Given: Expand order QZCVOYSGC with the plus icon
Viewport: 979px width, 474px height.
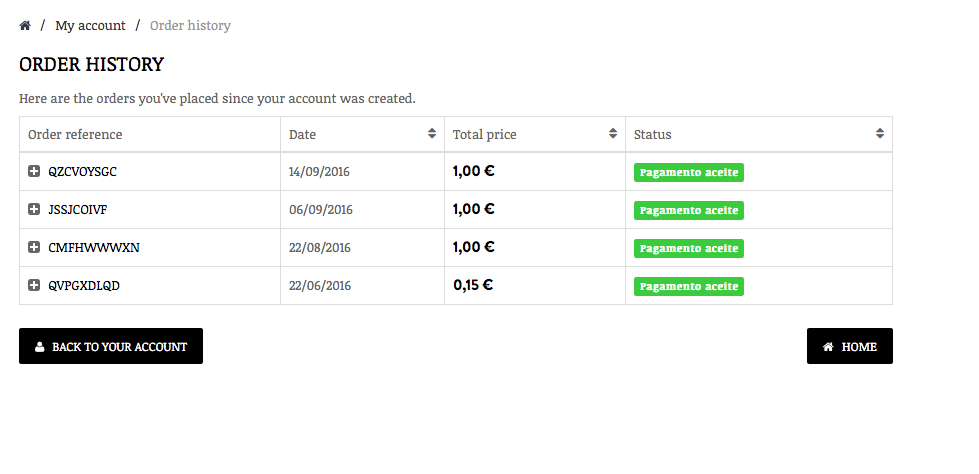Looking at the screenshot, I should 34,172.
